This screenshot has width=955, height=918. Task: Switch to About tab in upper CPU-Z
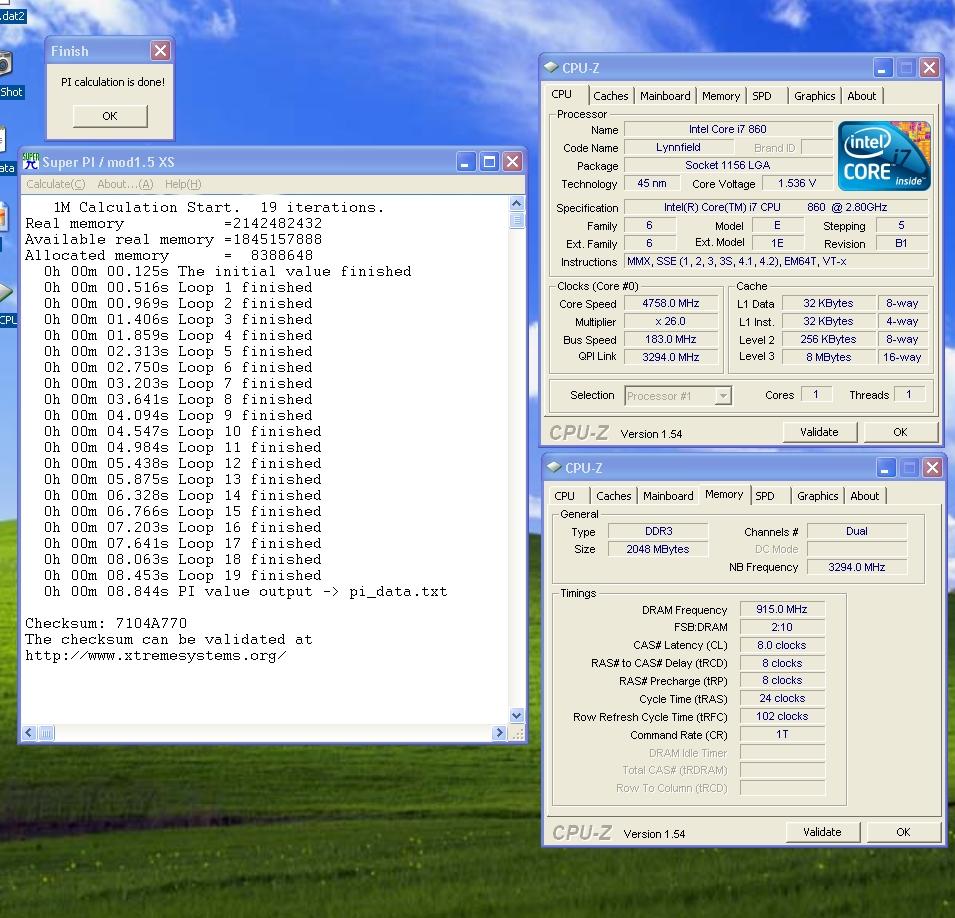(x=861, y=96)
